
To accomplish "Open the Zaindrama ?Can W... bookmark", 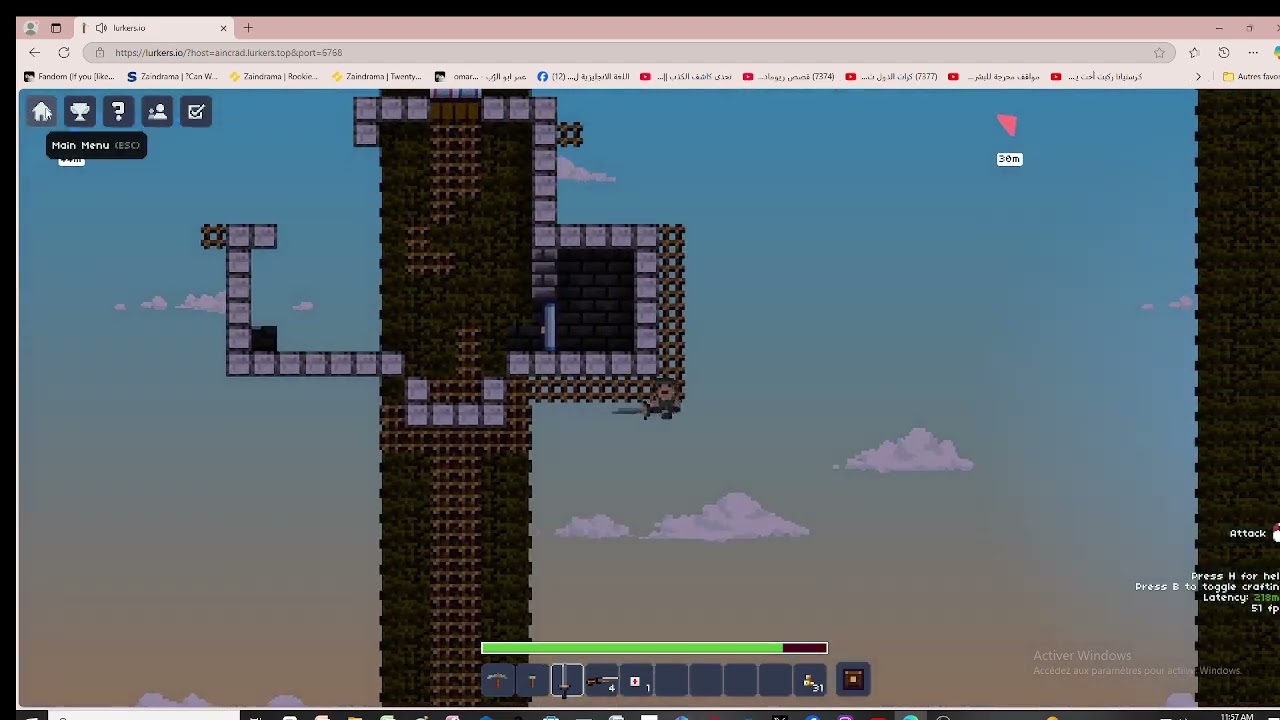I will [172, 76].
